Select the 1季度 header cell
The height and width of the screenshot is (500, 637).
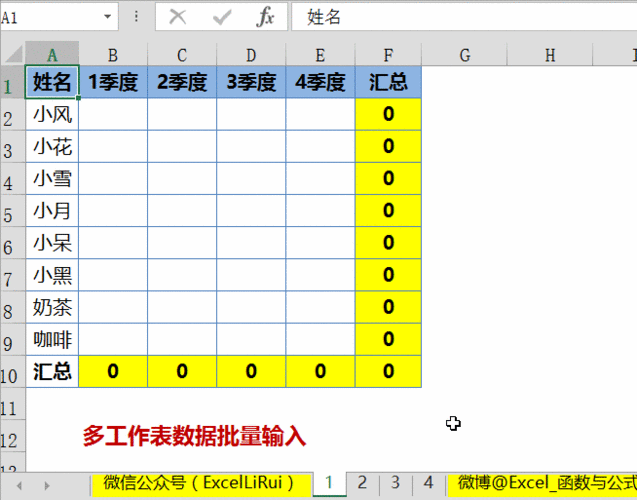tap(113, 83)
